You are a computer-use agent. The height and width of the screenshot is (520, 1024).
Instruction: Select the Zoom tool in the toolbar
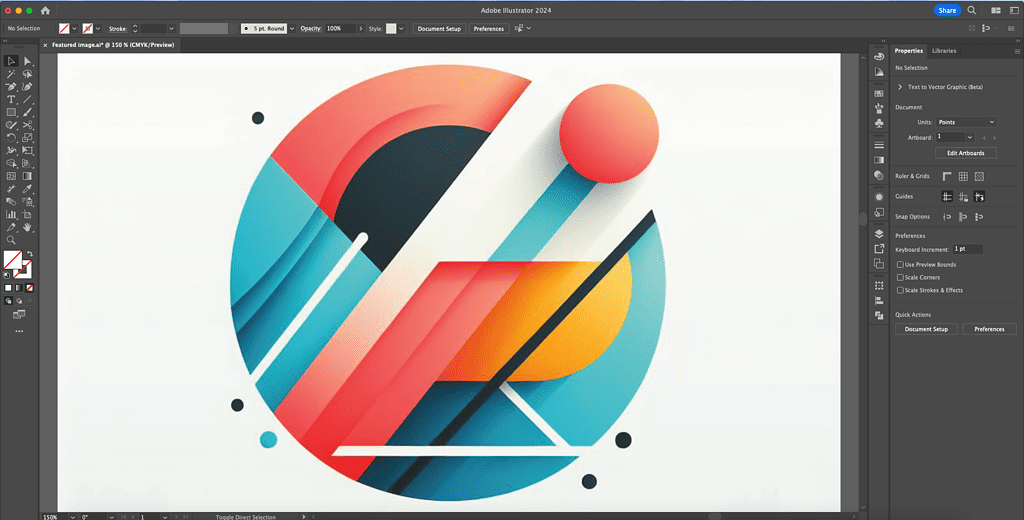(11, 240)
